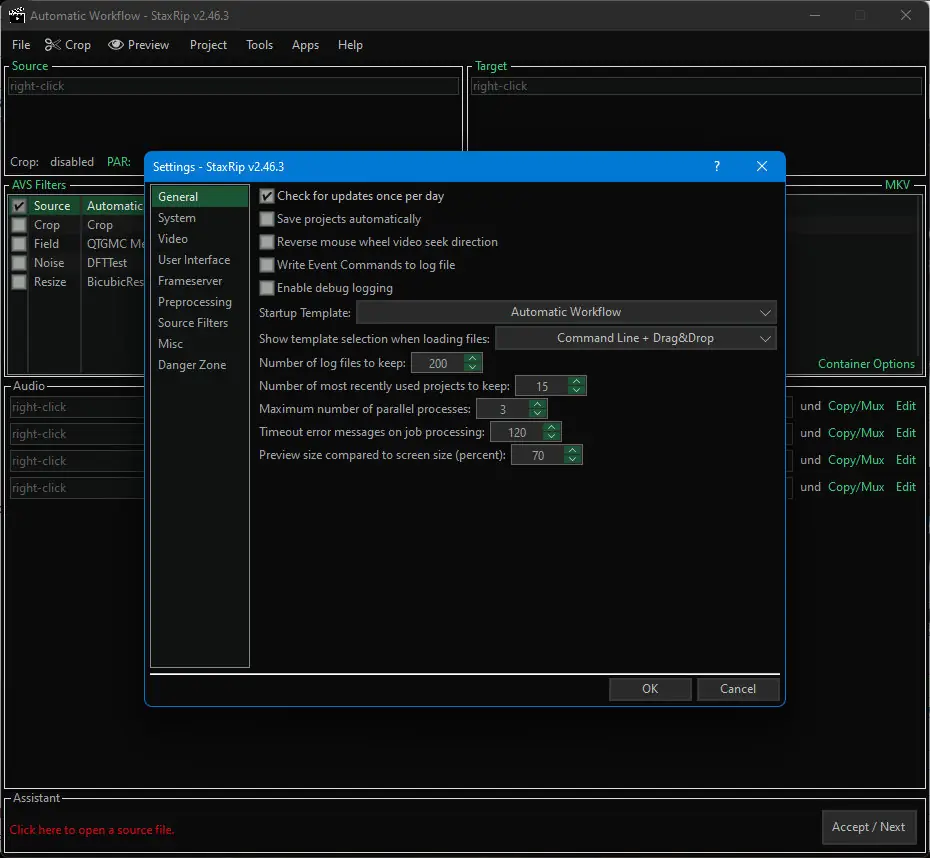Open the Startup Template dropdown
930x858 pixels.
566,312
